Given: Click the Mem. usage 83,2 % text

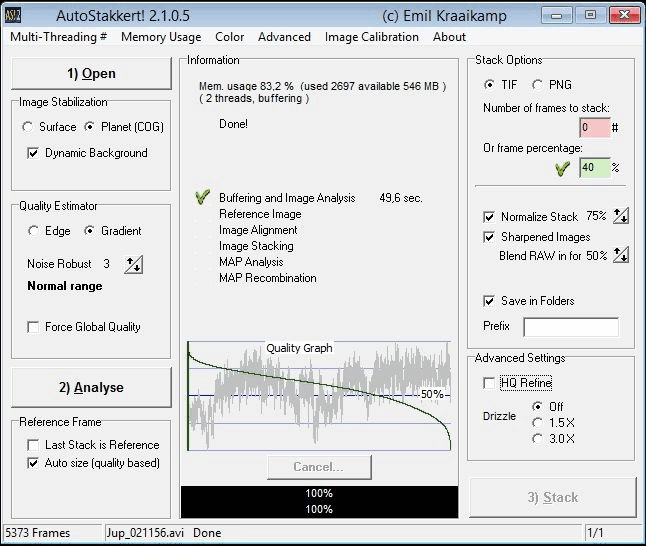Looking at the screenshot, I should pos(246,86).
